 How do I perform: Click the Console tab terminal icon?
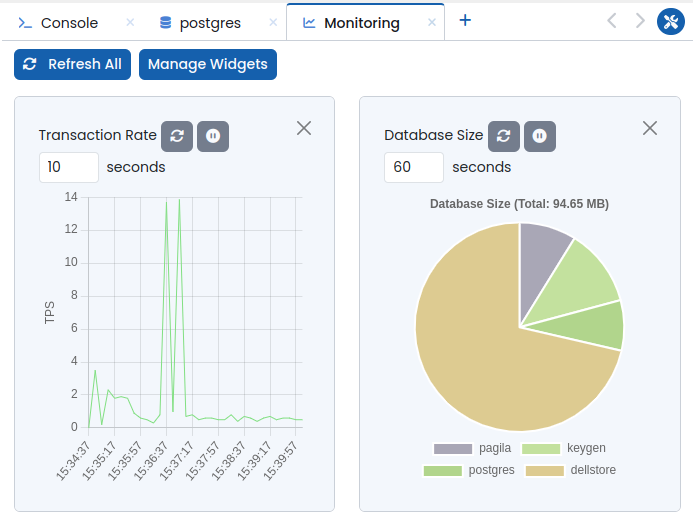tap(25, 23)
